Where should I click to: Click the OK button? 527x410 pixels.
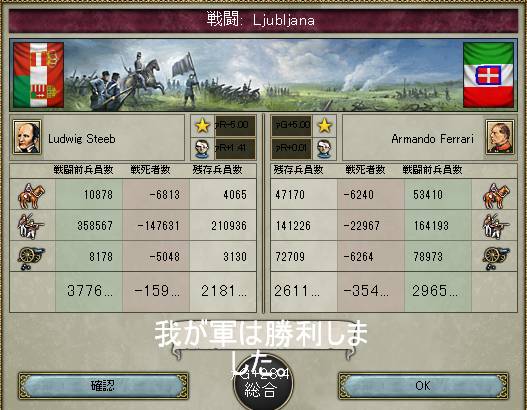(x=423, y=386)
